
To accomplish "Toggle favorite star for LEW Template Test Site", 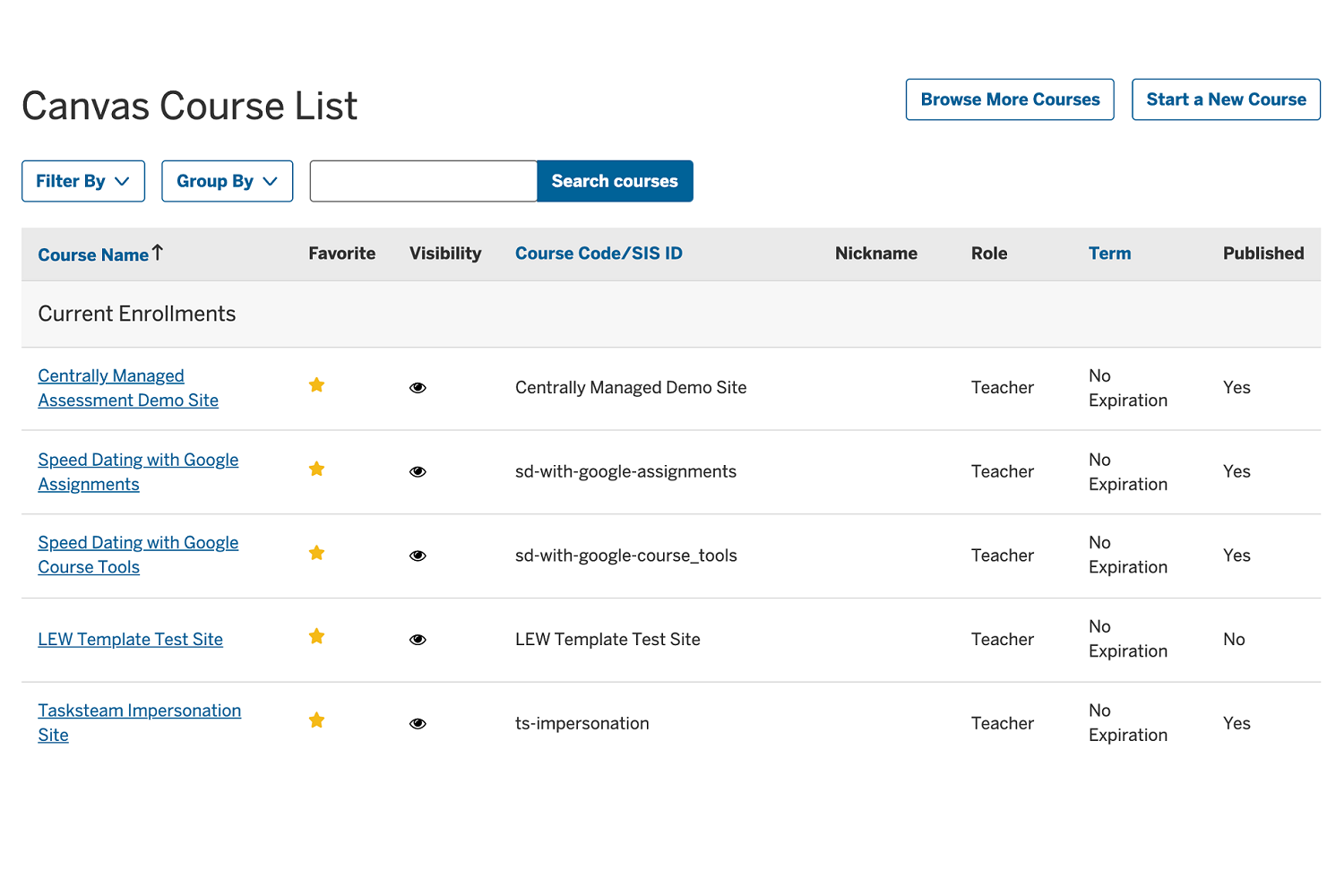I will pos(316,637).
